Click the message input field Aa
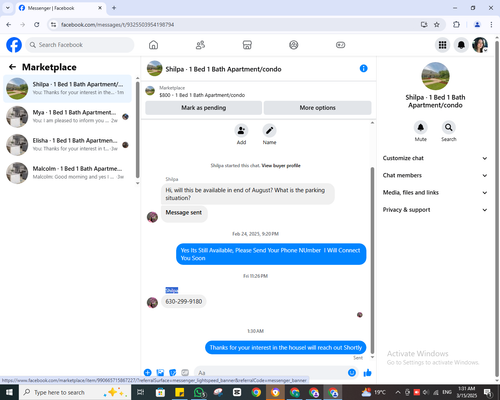This screenshot has width=500, height=400. pyautogui.click(x=270, y=373)
